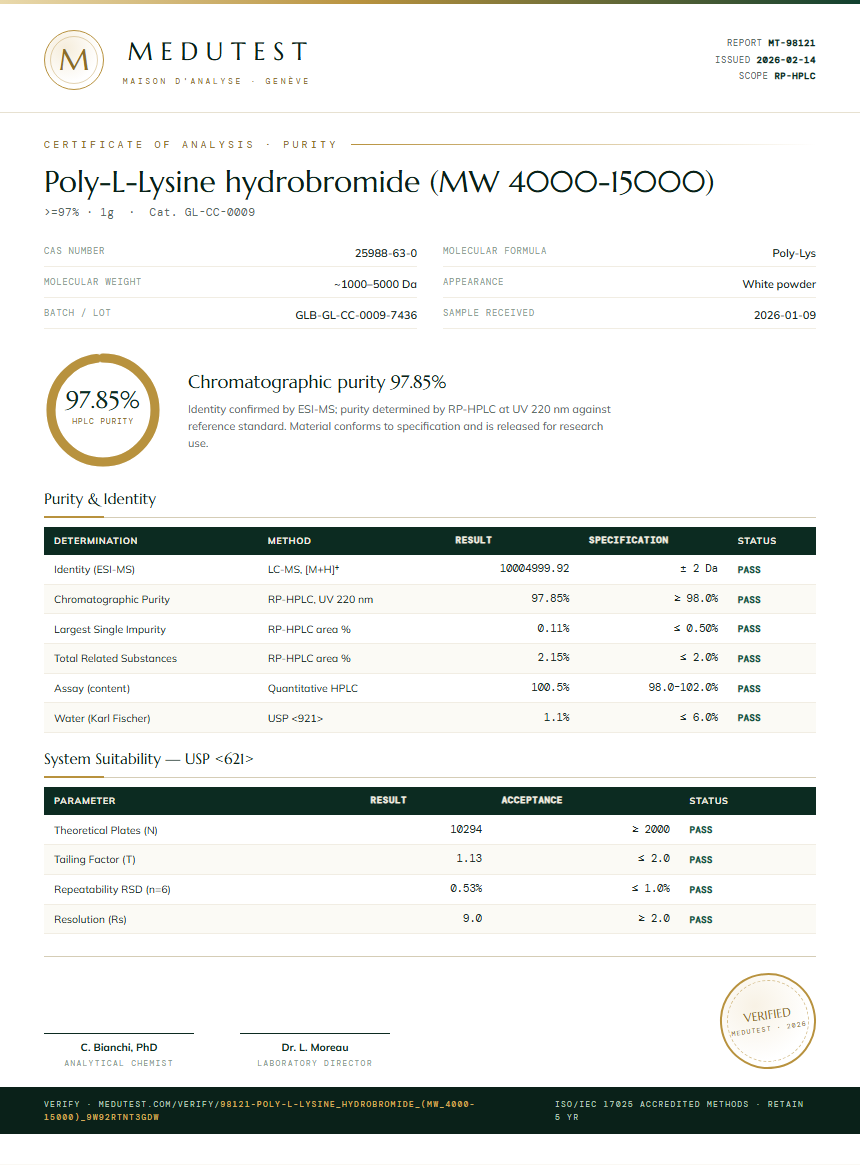Select report number MT-98121
The image size is (860, 1165).
coord(792,43)
